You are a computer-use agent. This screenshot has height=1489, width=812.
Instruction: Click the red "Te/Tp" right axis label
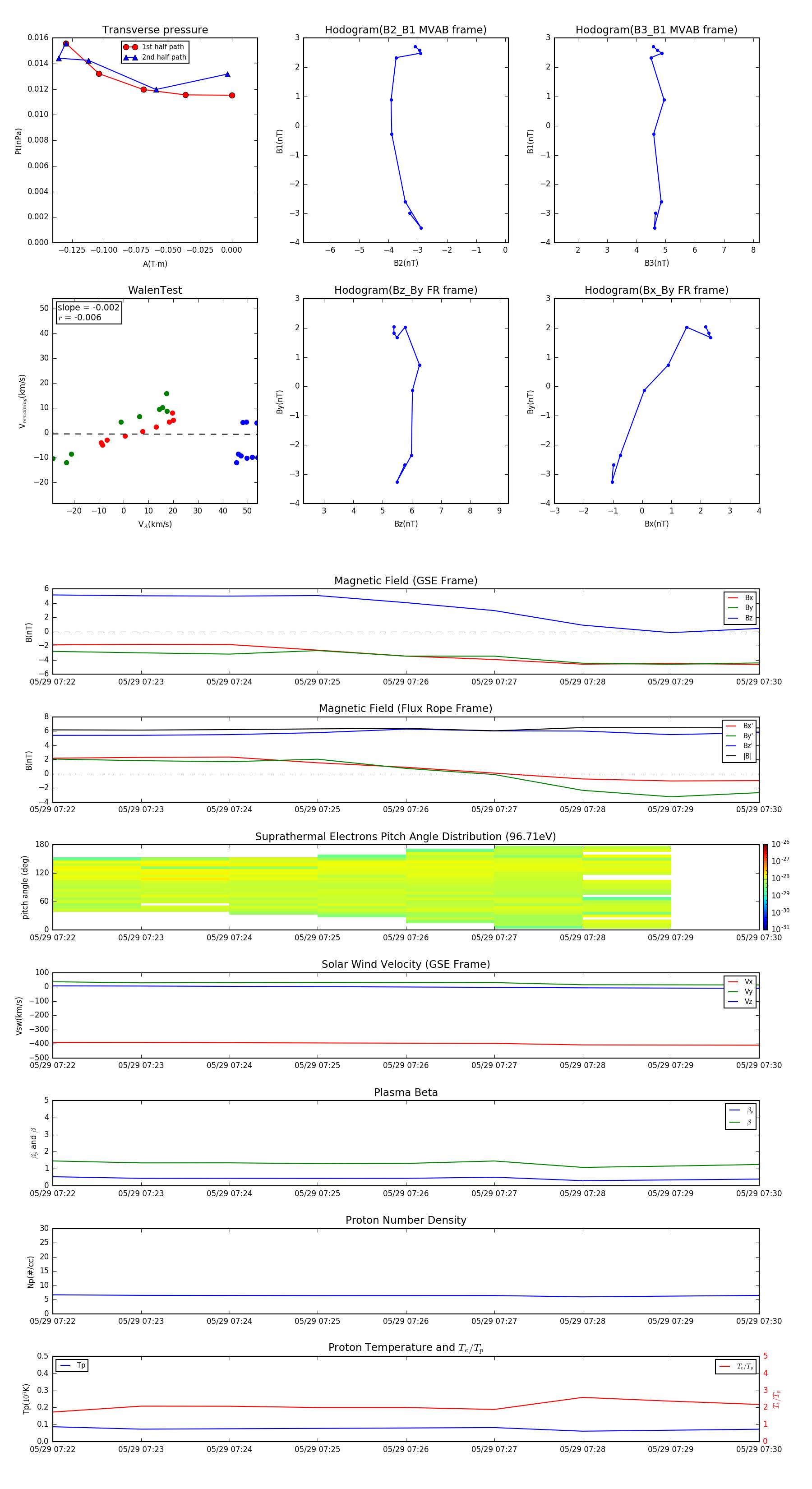777,1399
